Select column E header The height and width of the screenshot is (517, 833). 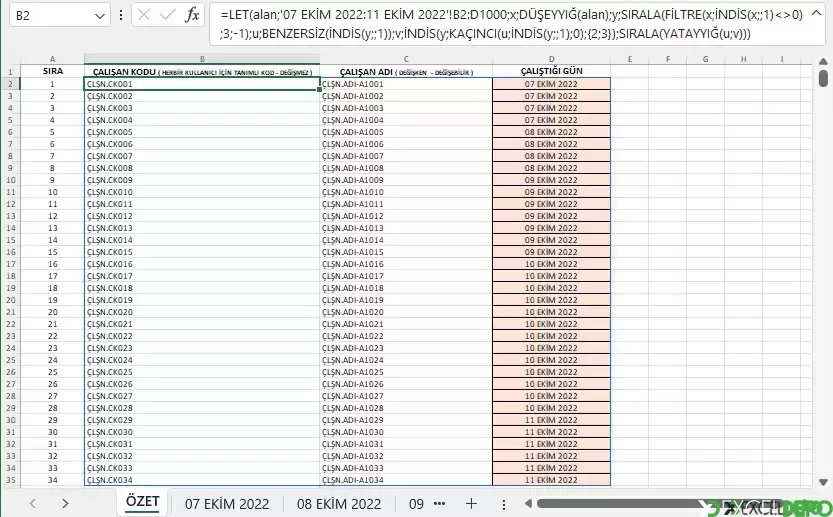630,59
